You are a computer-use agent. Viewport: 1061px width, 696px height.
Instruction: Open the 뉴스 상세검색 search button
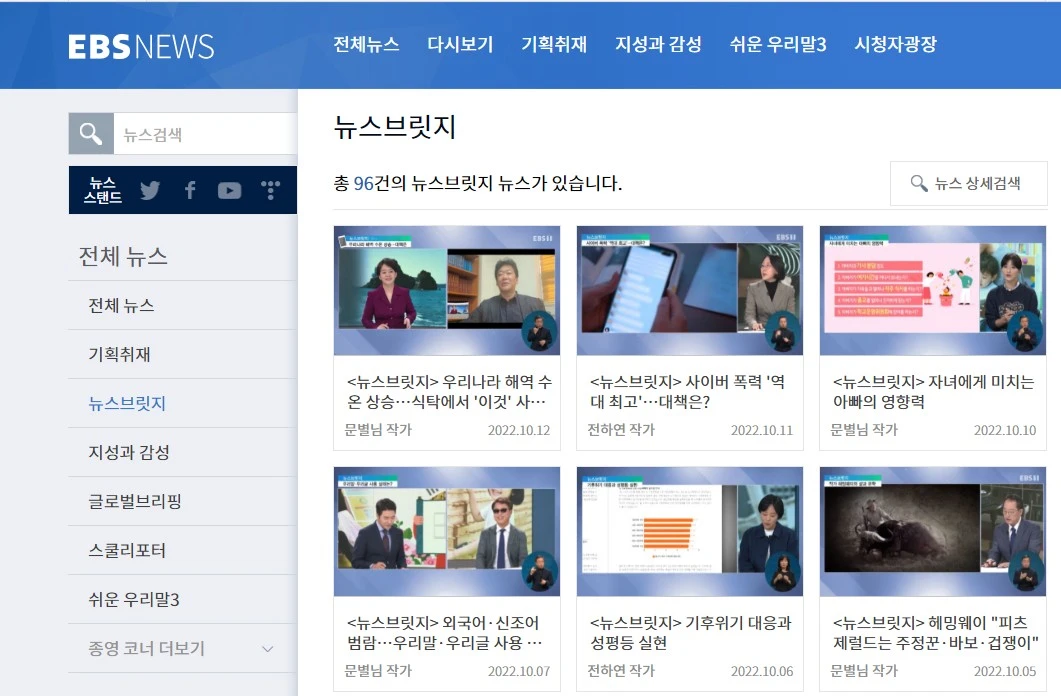(968, 183)
